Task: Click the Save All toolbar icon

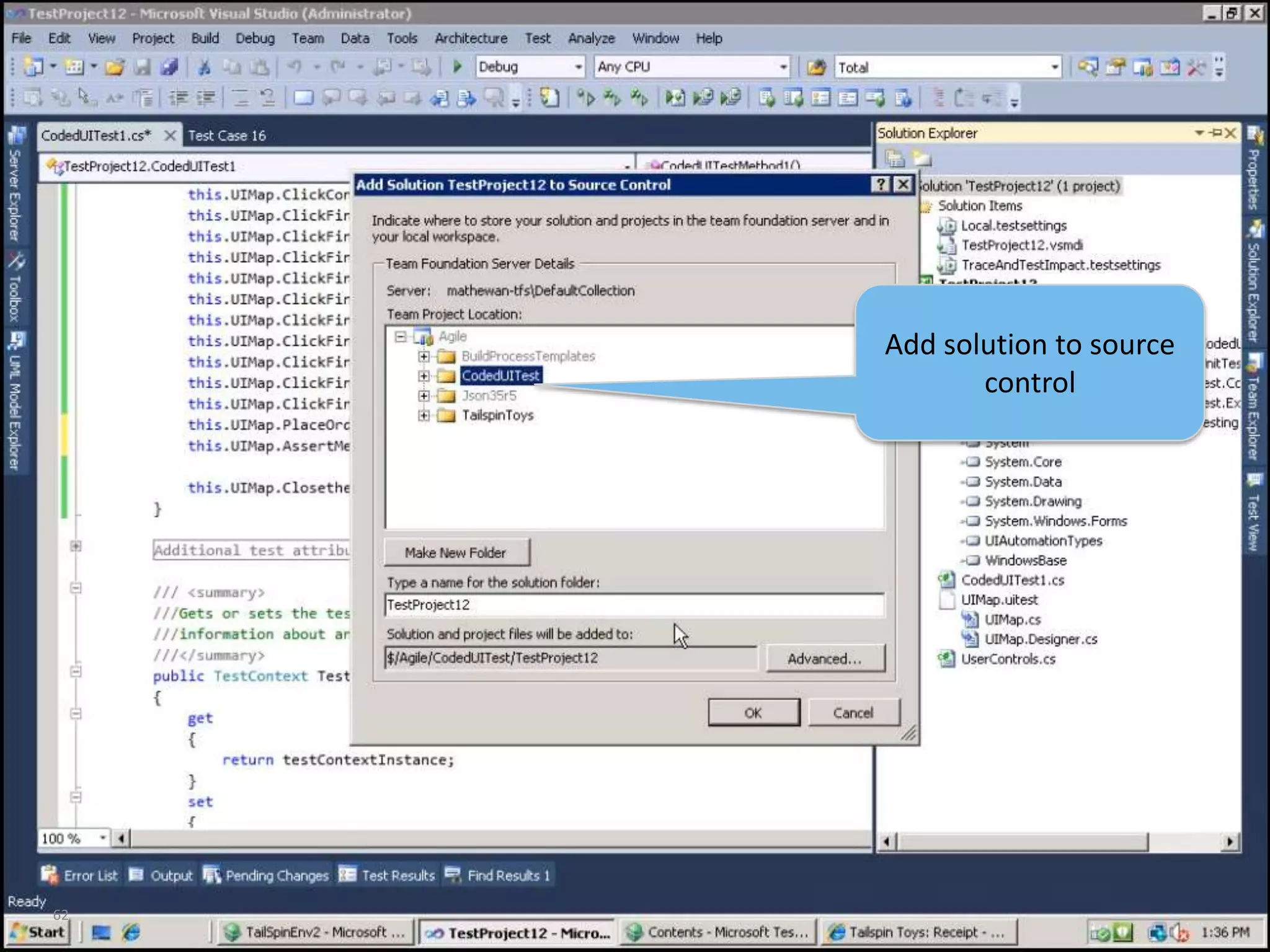Action: pyautogui.click(x=169, y=66)
